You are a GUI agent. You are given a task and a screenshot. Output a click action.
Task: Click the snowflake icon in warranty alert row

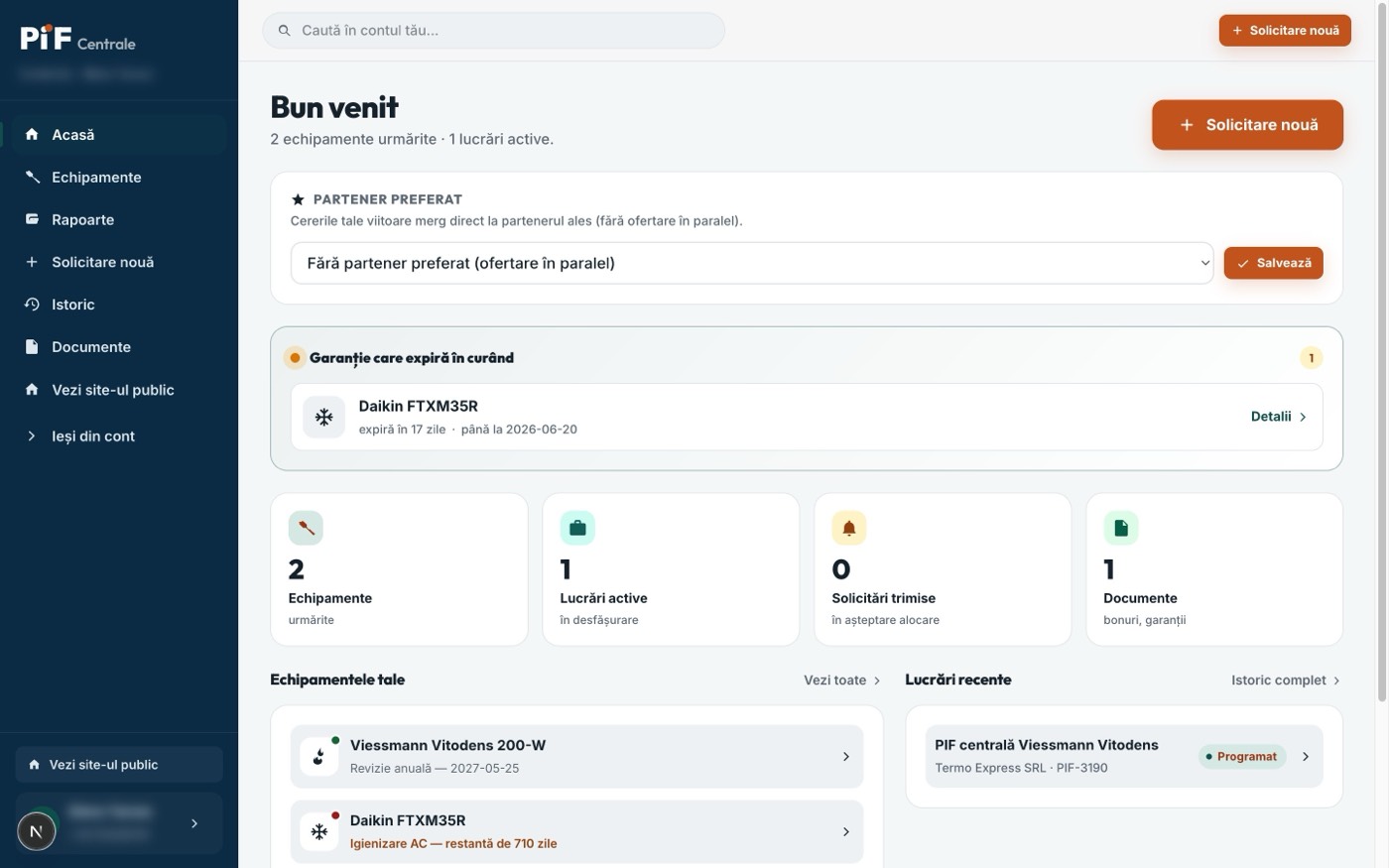pyautogui.click(x=324, y=418)
